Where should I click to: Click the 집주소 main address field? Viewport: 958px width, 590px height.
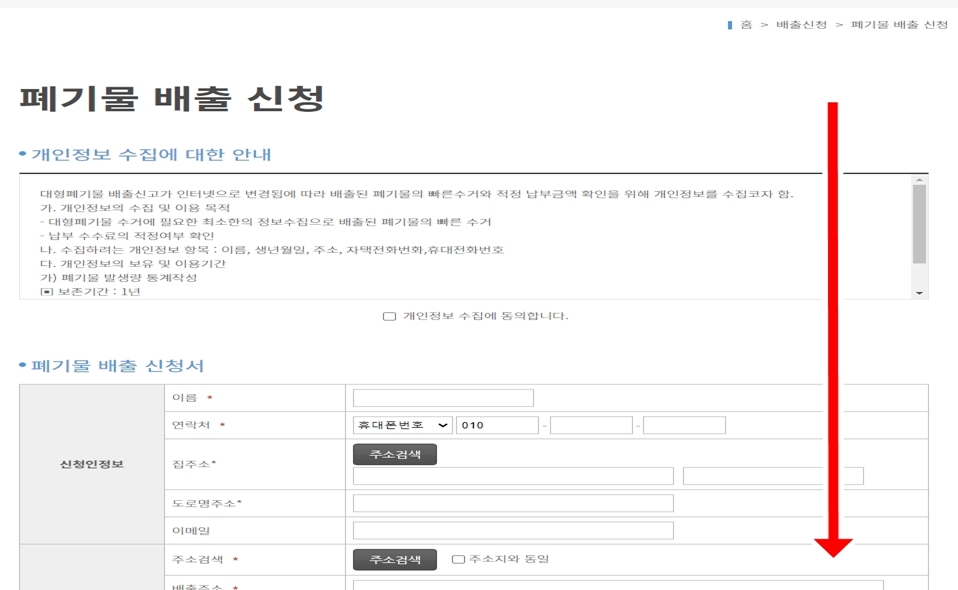513,476
